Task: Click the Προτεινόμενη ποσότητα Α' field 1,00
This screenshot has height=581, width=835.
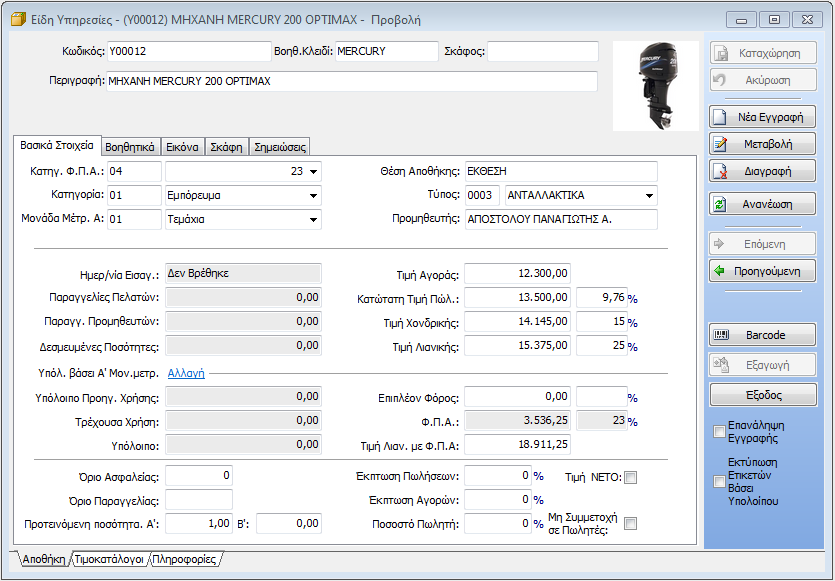Action: 199,523
